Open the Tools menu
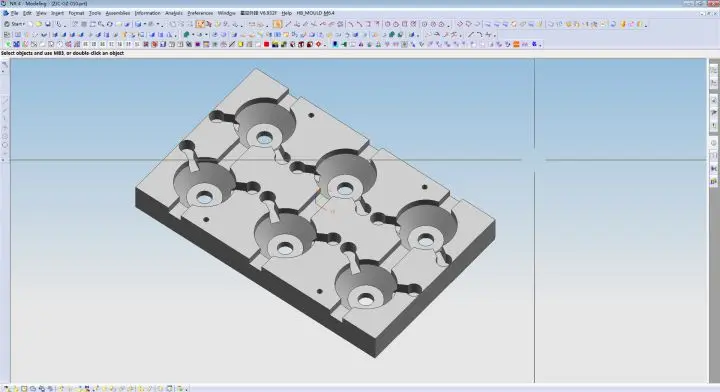This screenshot has width=720, height=392. [x=95, y=13]
